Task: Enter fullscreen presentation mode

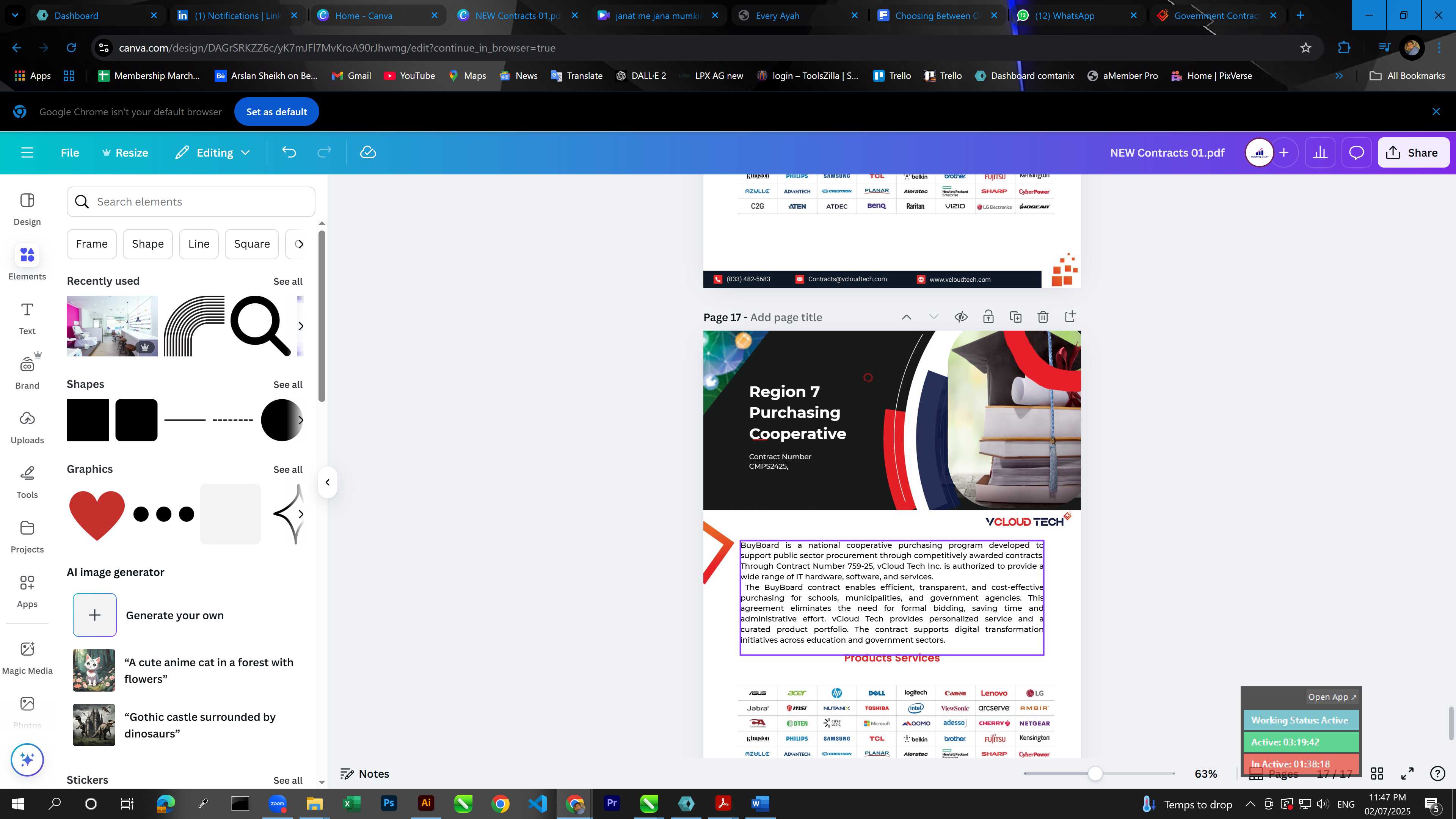Action: (x=1407, y=773)
